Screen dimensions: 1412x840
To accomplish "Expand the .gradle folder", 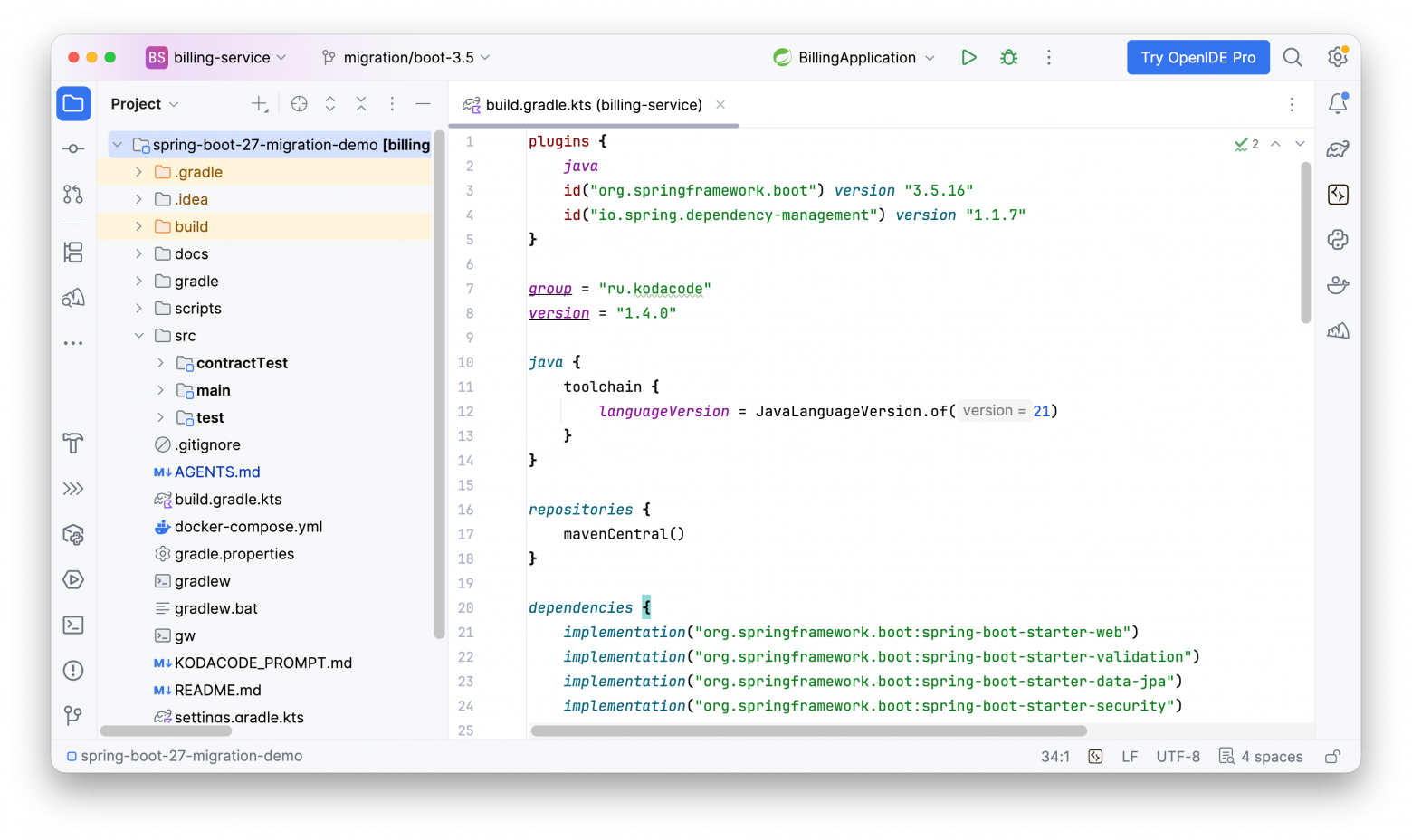I will click(x=138, y=172).
